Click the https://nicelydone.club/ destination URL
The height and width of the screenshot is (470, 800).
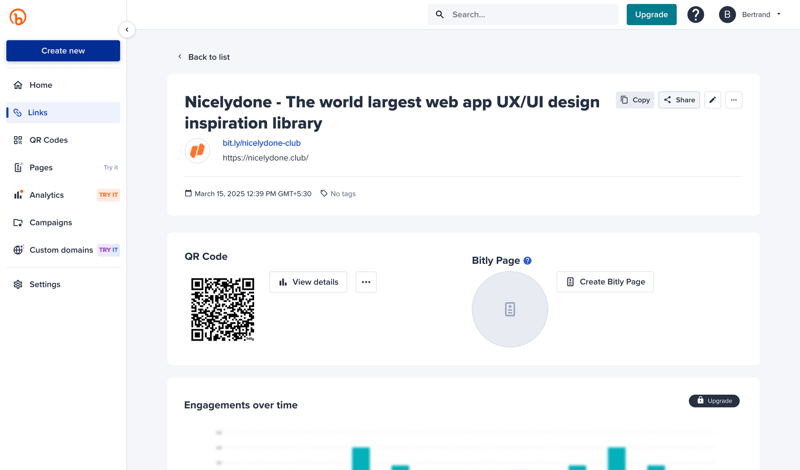(265, 158)
